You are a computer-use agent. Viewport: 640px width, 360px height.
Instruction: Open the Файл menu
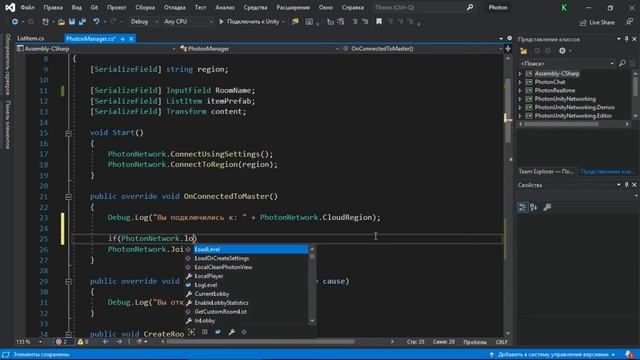pos(27,7)
